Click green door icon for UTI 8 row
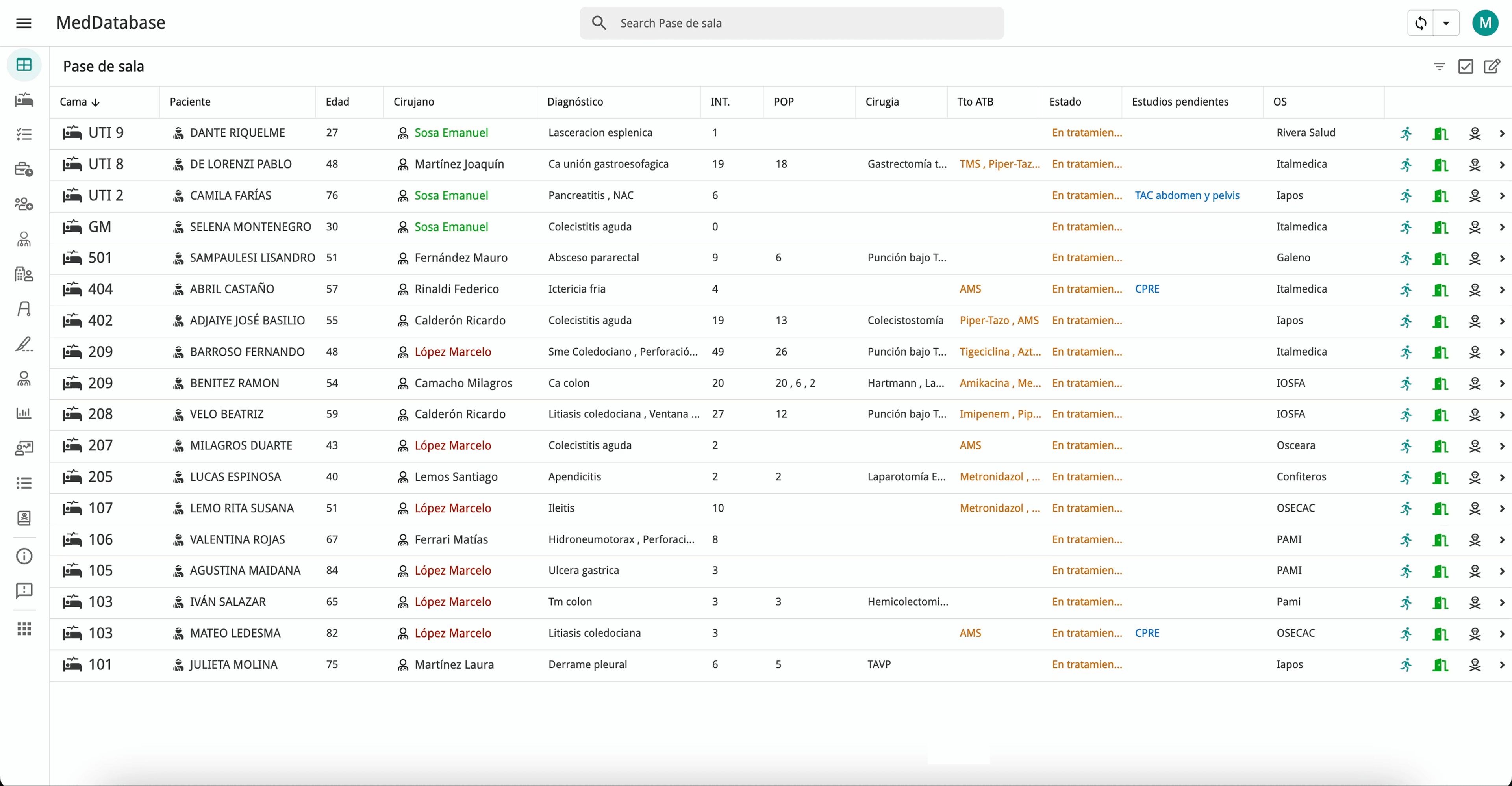Image resolution: width=1512 pixels, height=786 pixels. [x=1440, y=164]
